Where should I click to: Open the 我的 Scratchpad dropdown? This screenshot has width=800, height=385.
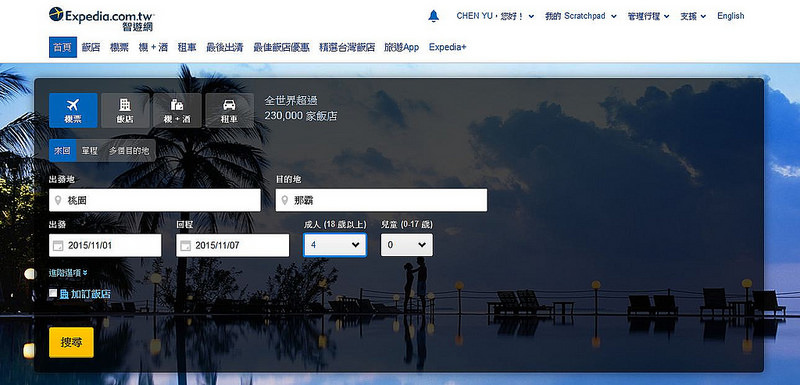pyautogui.click(x=581, y=16)
